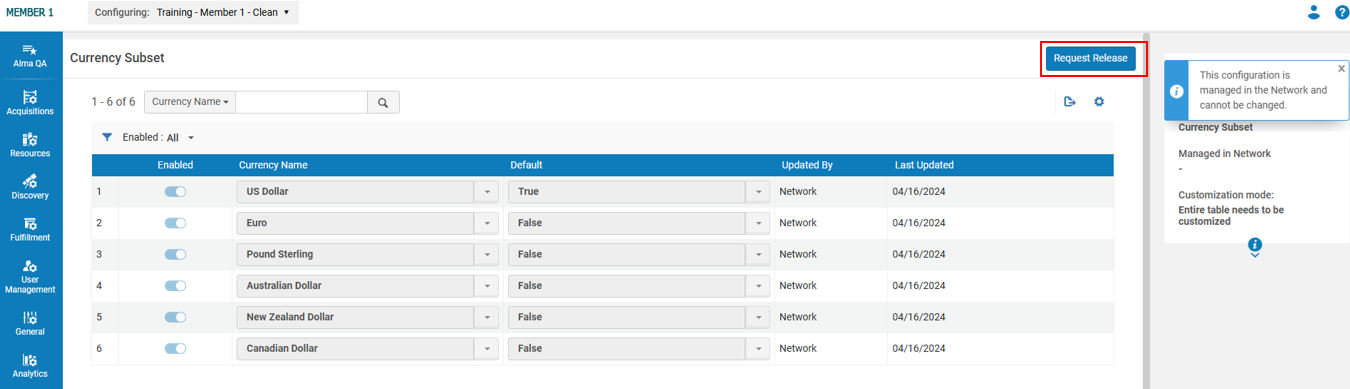Toggle Enabled switch for Pound Sterling
The width and height of the screenshot is (1350, 389).
tap(175, 254)
